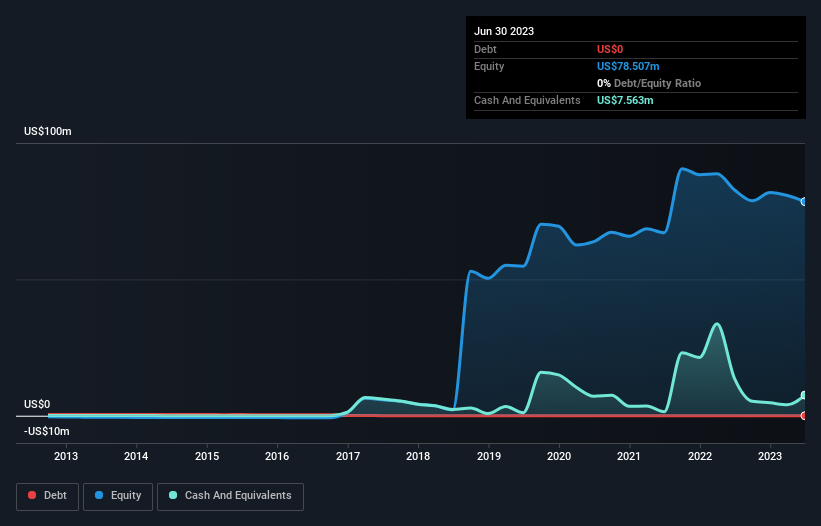This screenshot has width=821, height=526.
Task: Select the 2017 x-axis label
Action: pos(348,456)
